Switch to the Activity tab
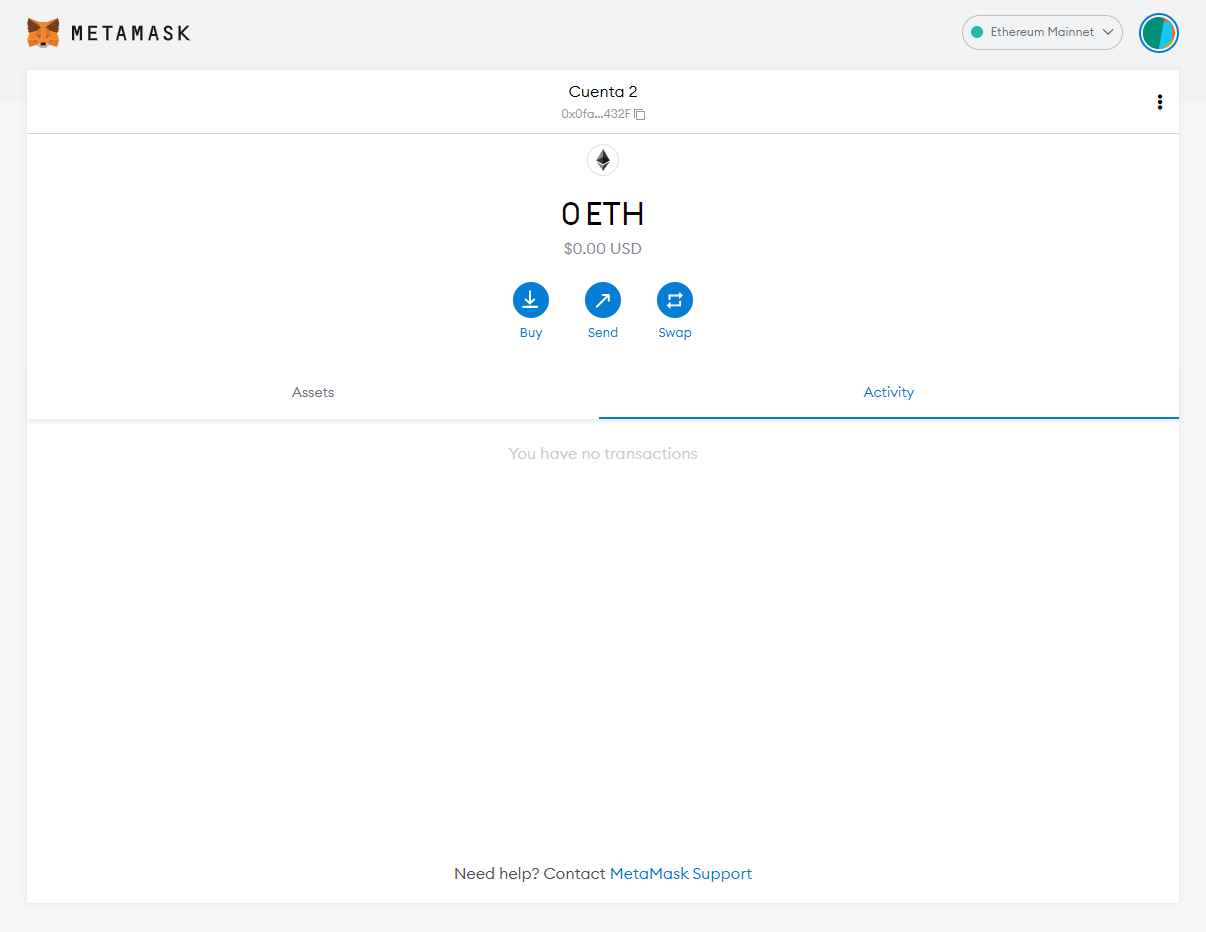 coord(888,392)
